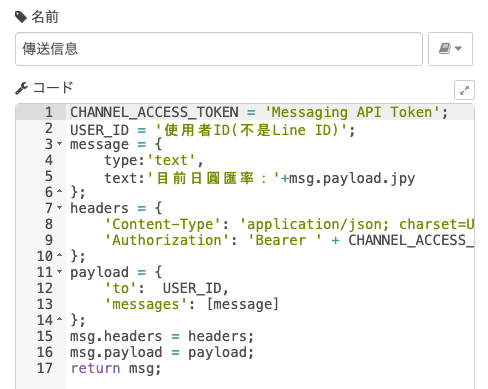Click the type:'text' line
The width and height of the screenshot is (488, 389).
[x=154, y=160]
